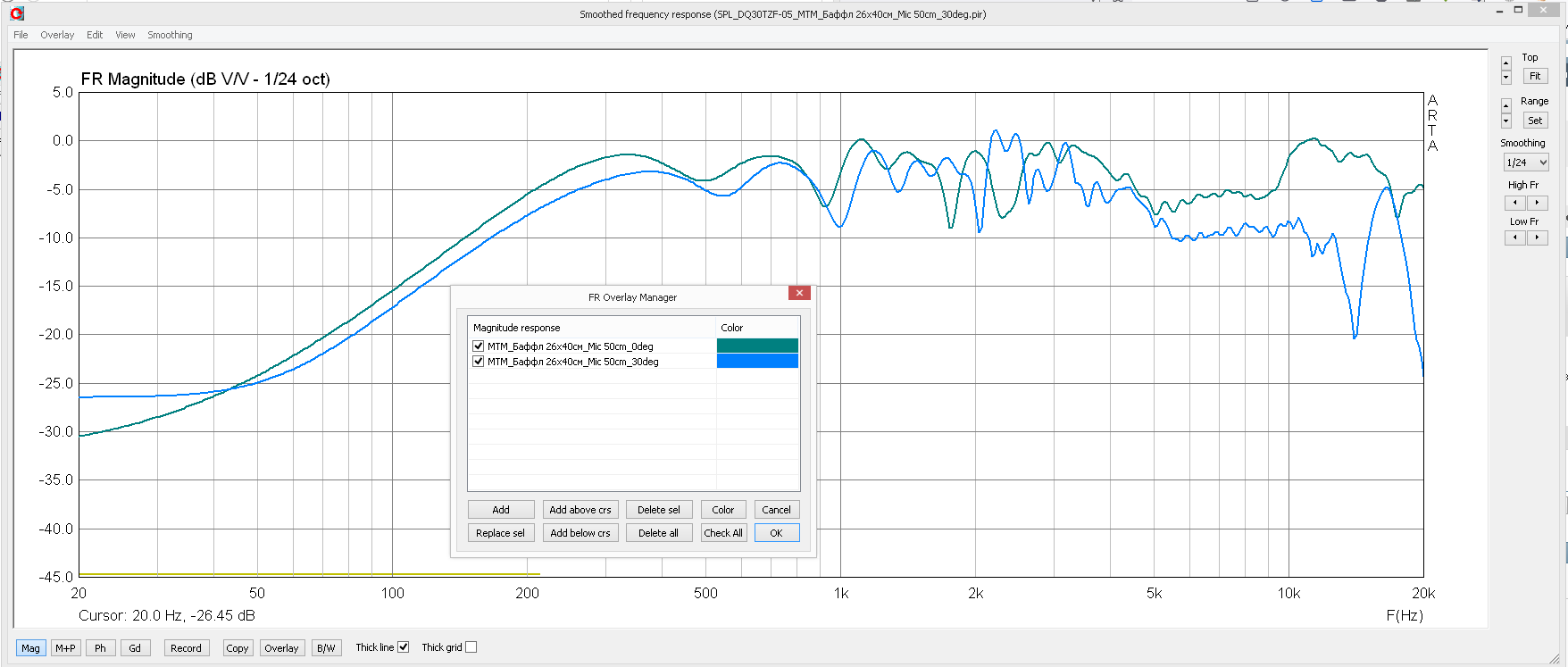Viewport: 1568px width, 667px height.
Task: Confirm overlay manager with OK
Action: [776, 533]
